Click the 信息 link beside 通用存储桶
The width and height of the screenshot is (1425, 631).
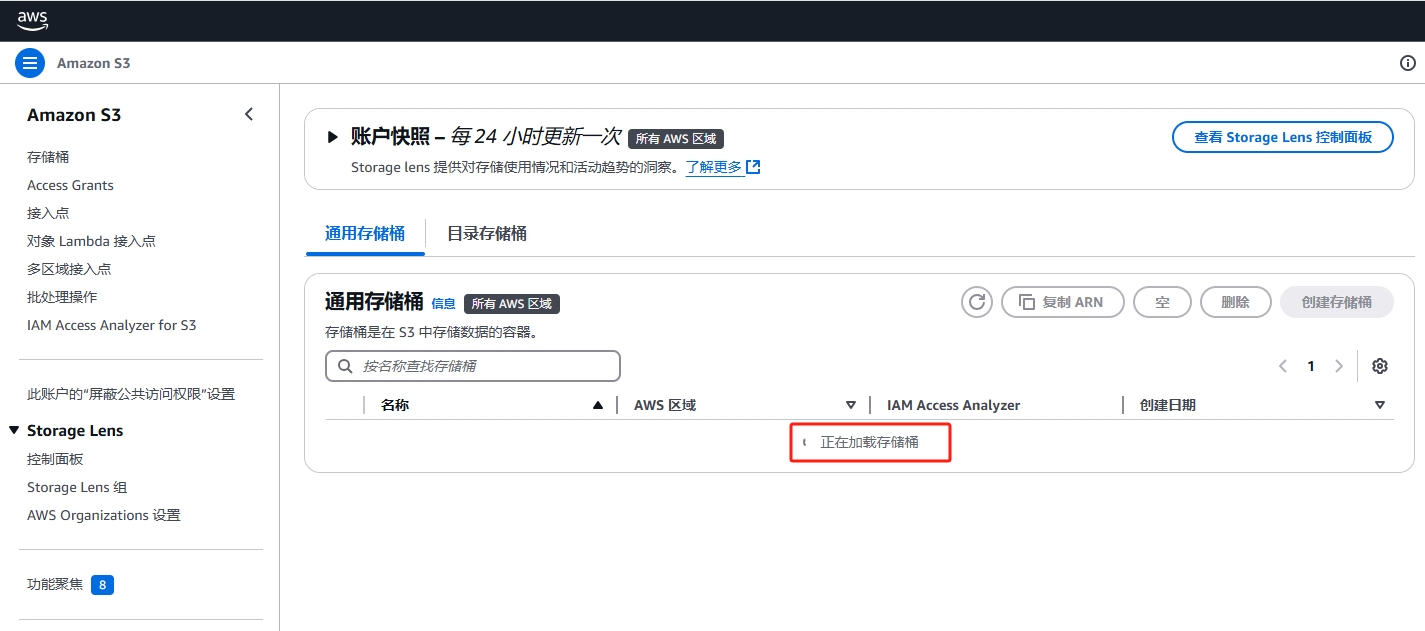[x=443, y=304]
